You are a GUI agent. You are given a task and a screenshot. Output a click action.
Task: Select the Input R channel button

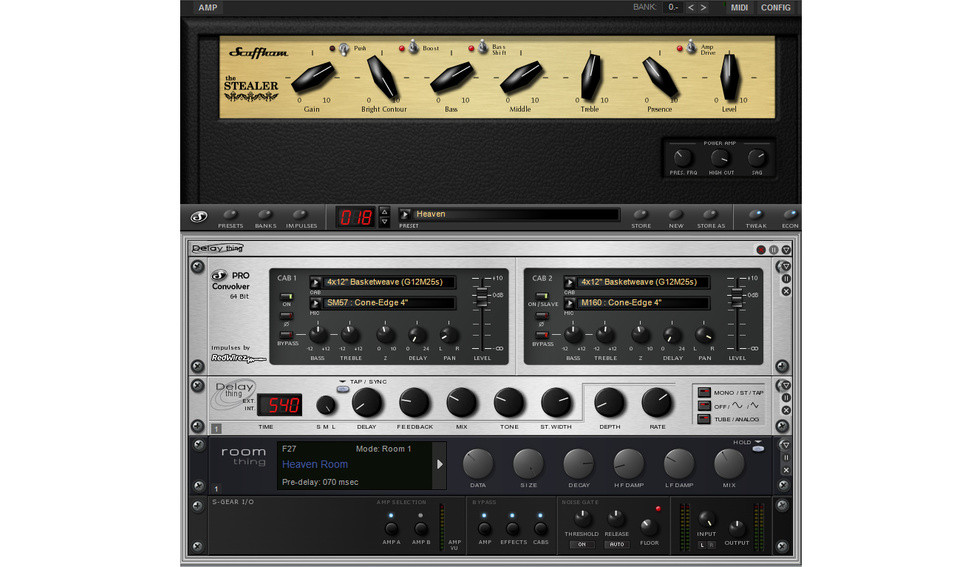pos(711,545)
